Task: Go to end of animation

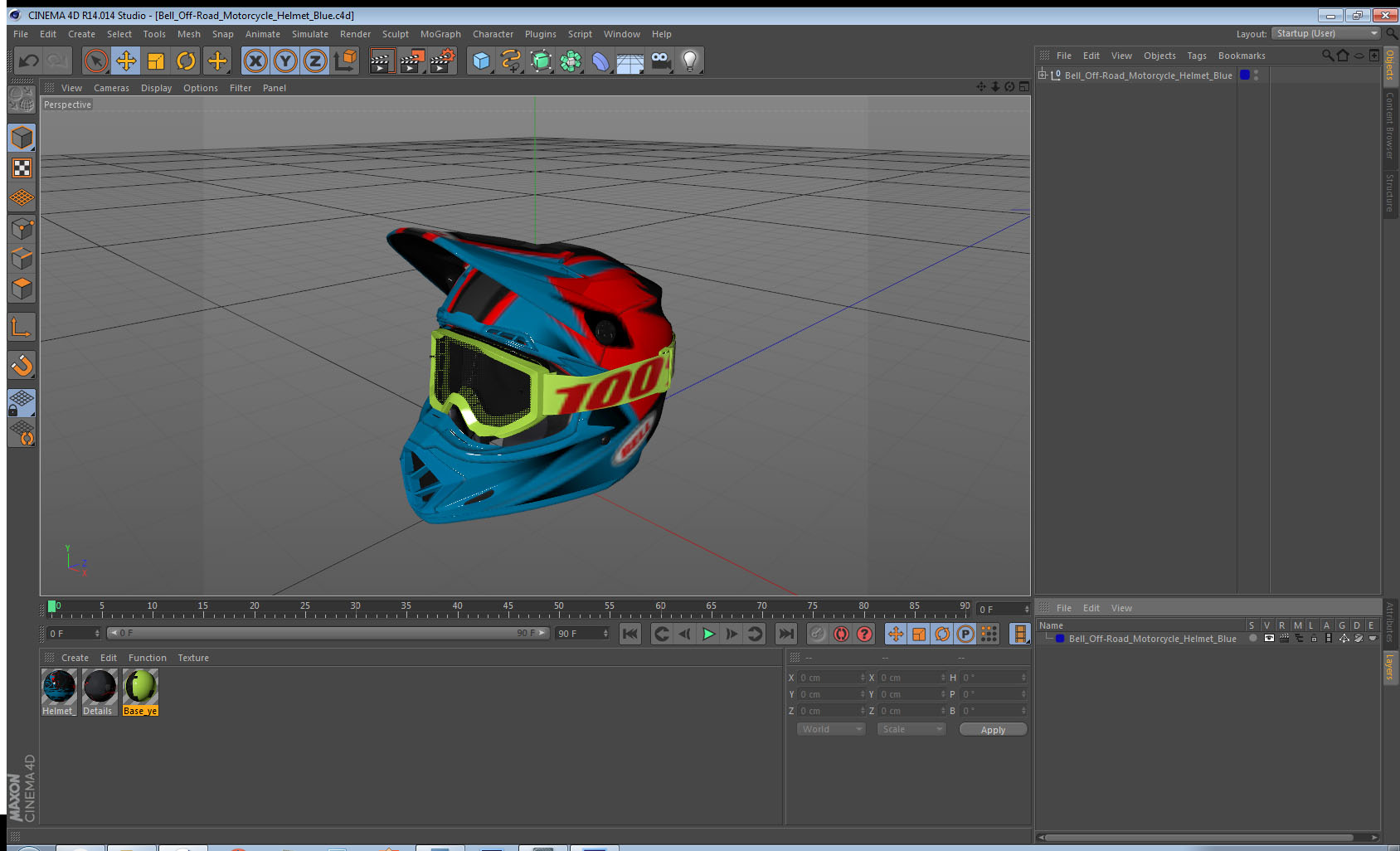Action: (786, 634)
